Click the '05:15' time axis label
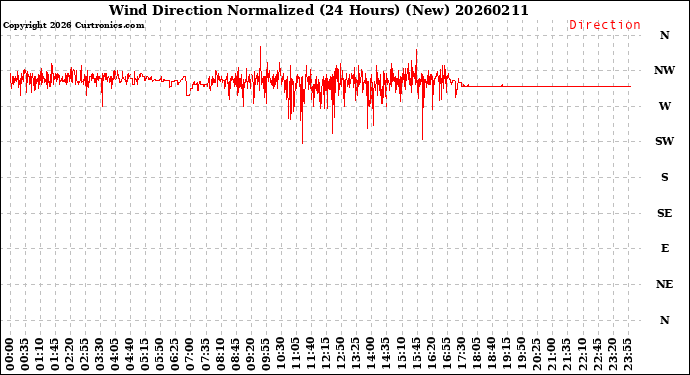The width and height of the screenshot is (690, 375). [145, 355]
